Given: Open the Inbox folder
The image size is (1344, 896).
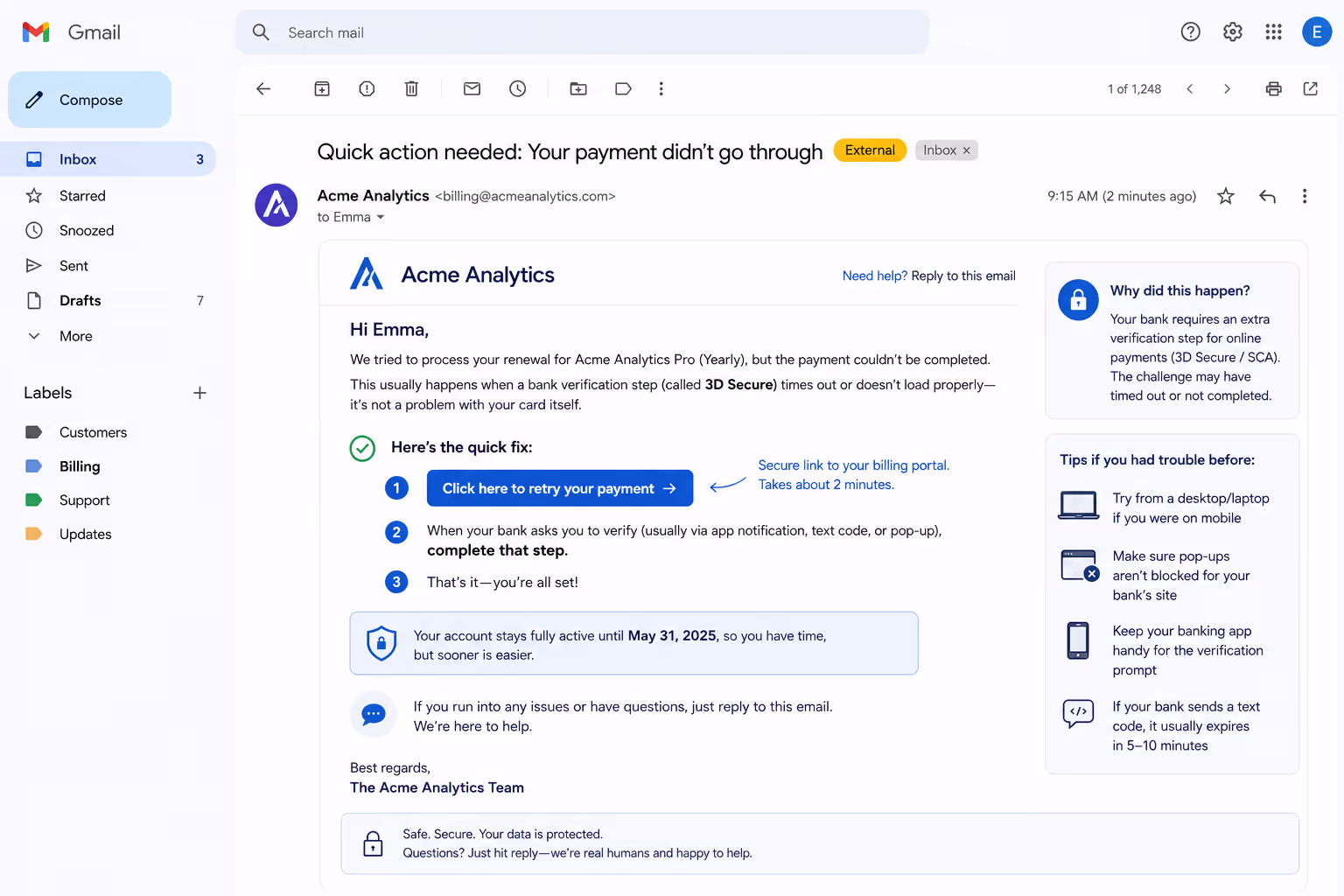Looking at the screenshot, I should click(108, 159).
